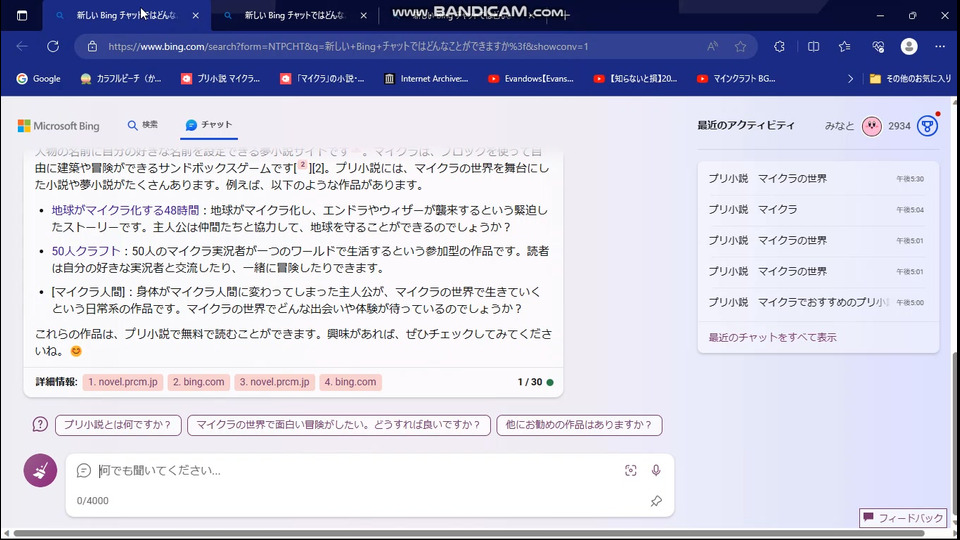Click 最近のチャットをすべて表示 link
This screenshot has width=960, height=540.
[773, 337]
